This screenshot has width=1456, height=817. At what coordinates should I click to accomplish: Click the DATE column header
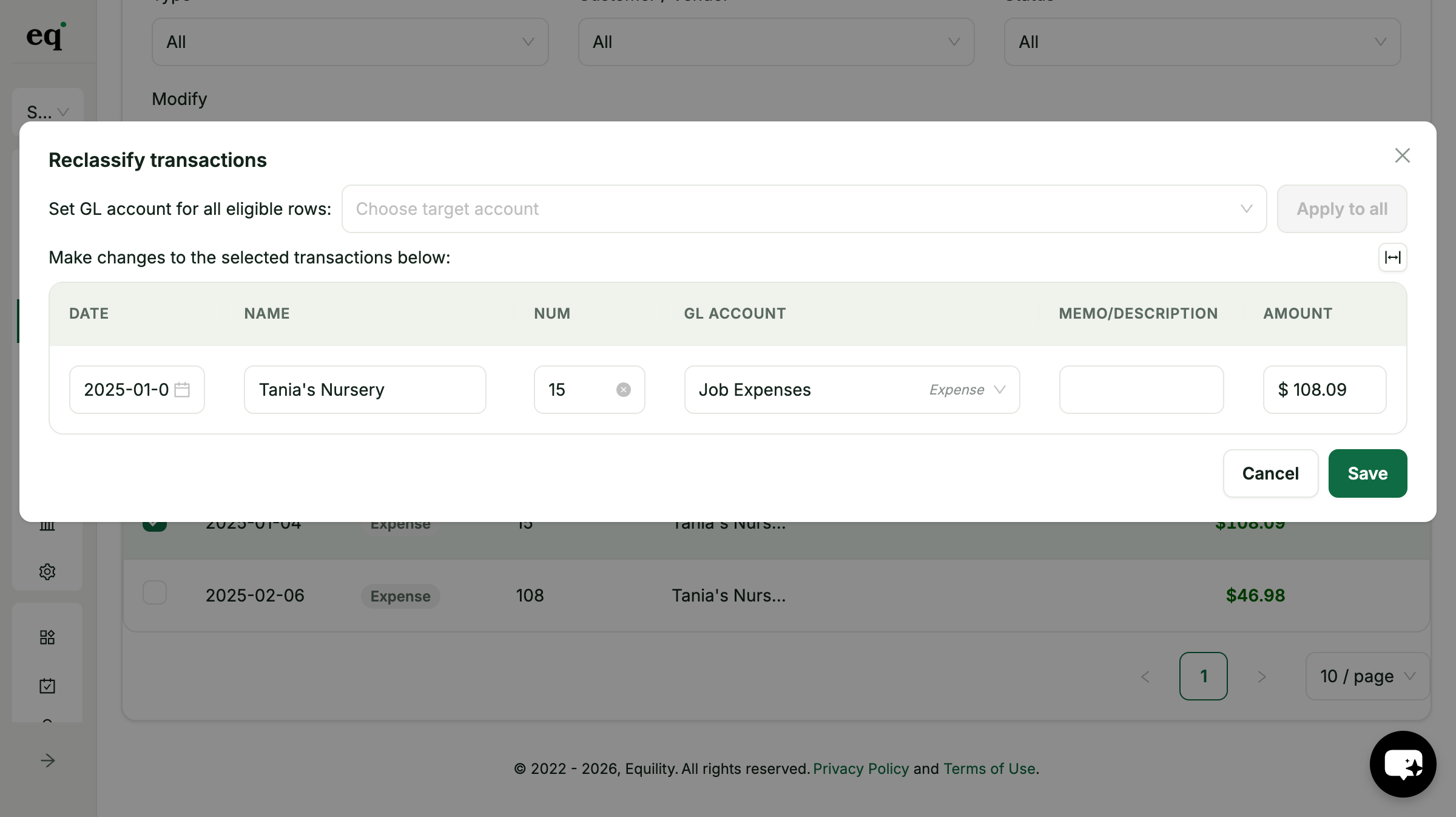point(89,313)
